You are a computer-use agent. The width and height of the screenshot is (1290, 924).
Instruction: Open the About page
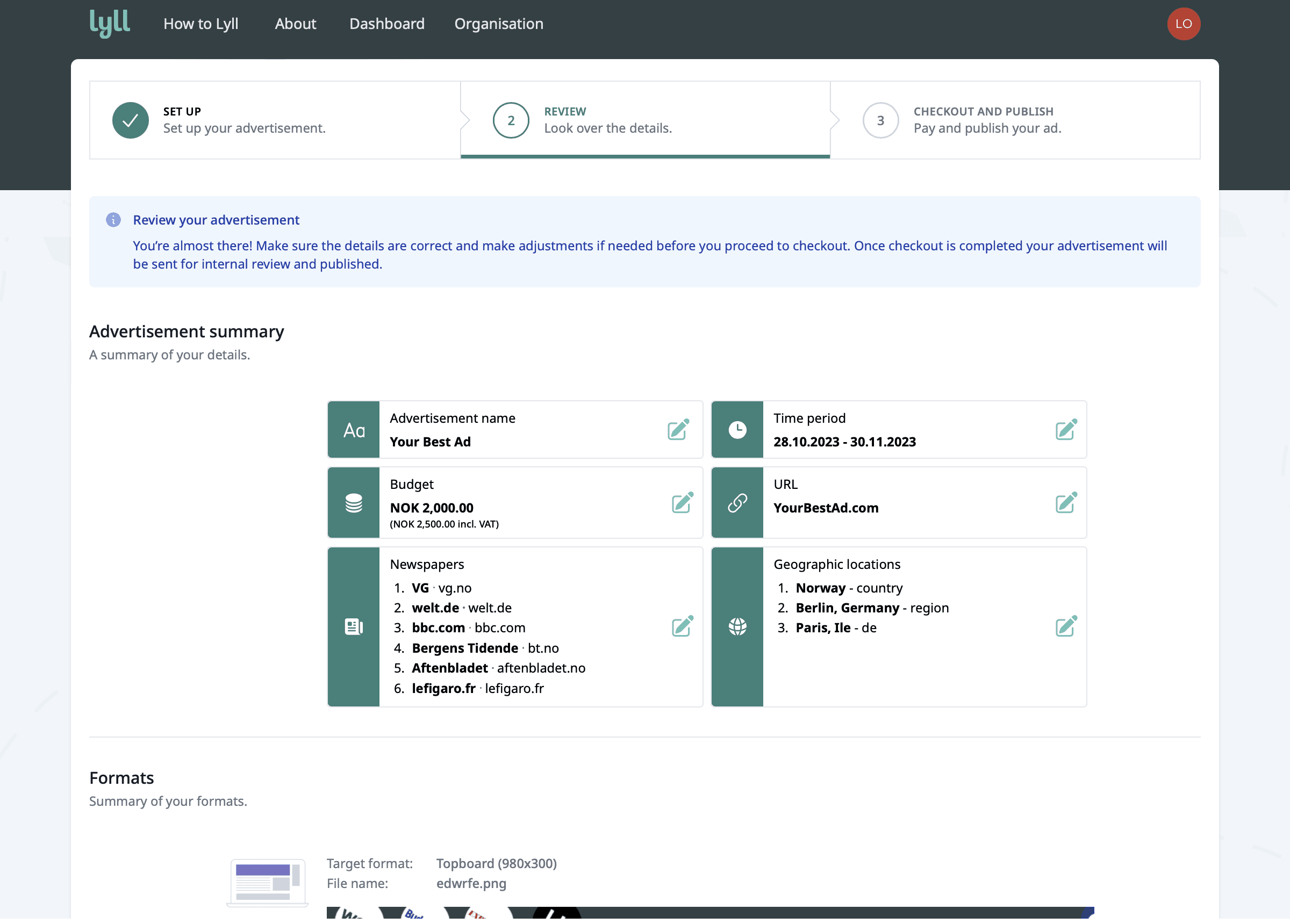pyautogui.click(x=295, y=23)
